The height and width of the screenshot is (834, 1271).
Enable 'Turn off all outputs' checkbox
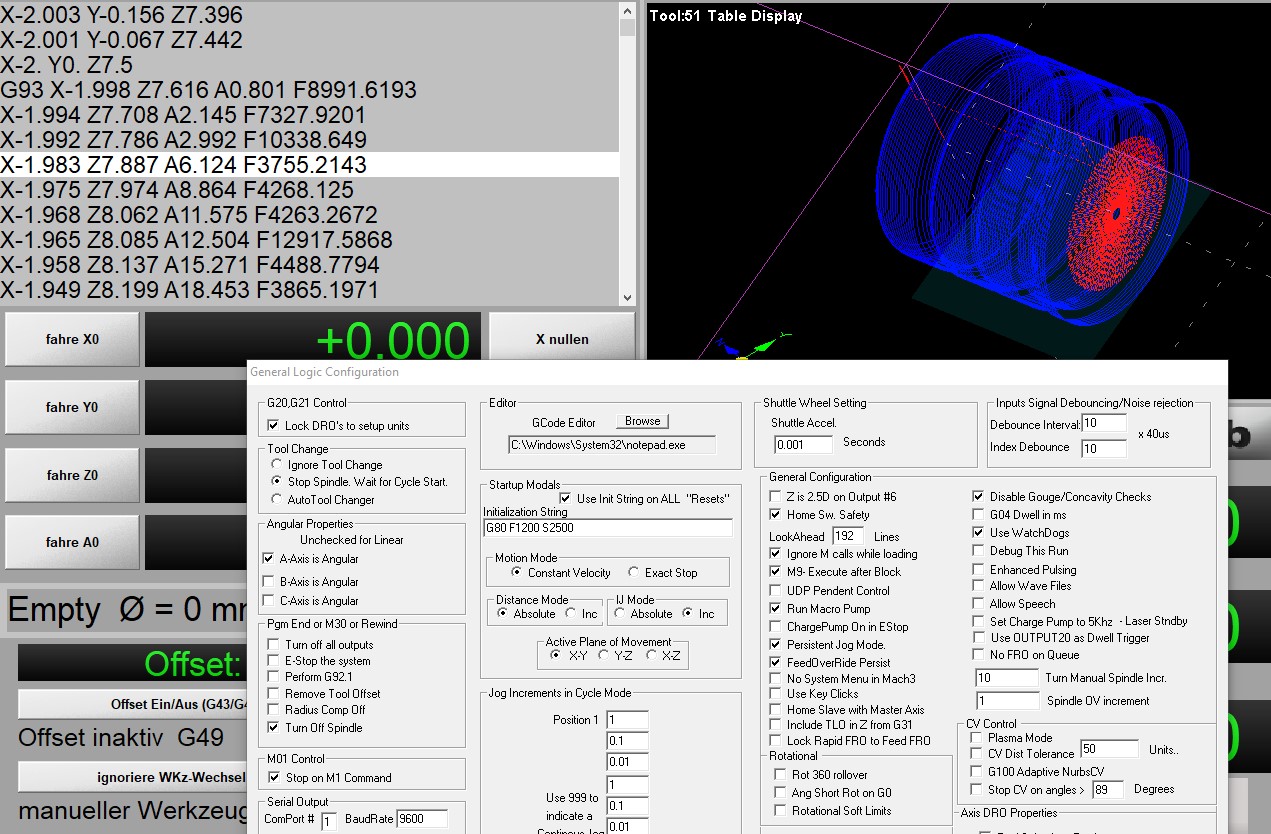tap(274, 645)
